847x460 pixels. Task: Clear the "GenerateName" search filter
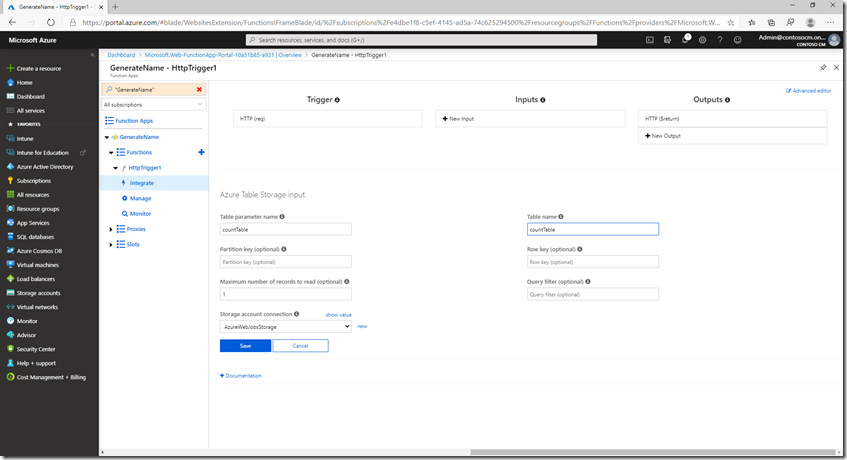click(199, 89)
